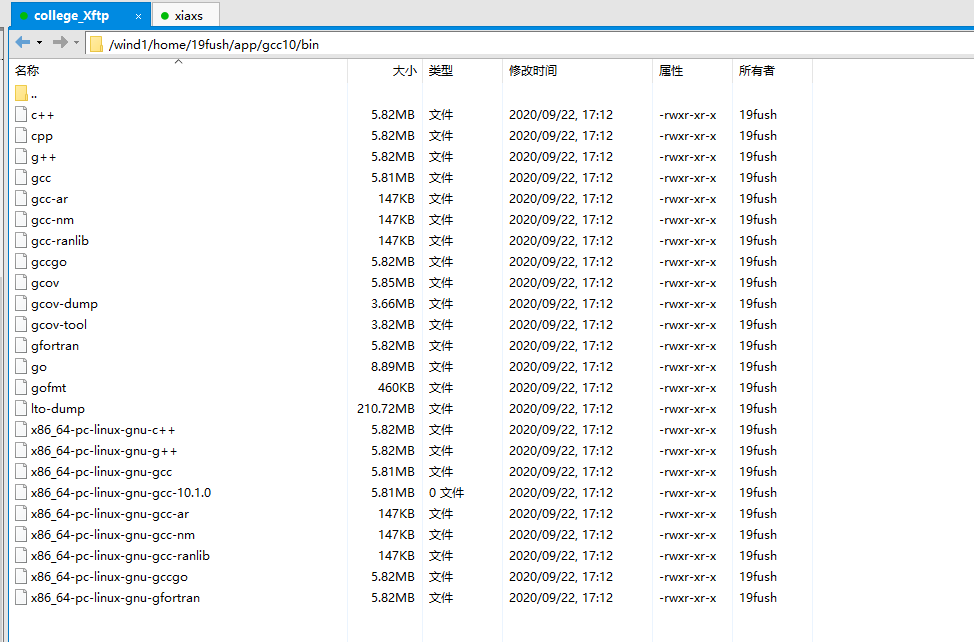This screenshot has width=974, height=642.
Task: Select the x86_64-pc-linux-gnu-gcc-10.1.0 file icon
Action: pos(21,492)
